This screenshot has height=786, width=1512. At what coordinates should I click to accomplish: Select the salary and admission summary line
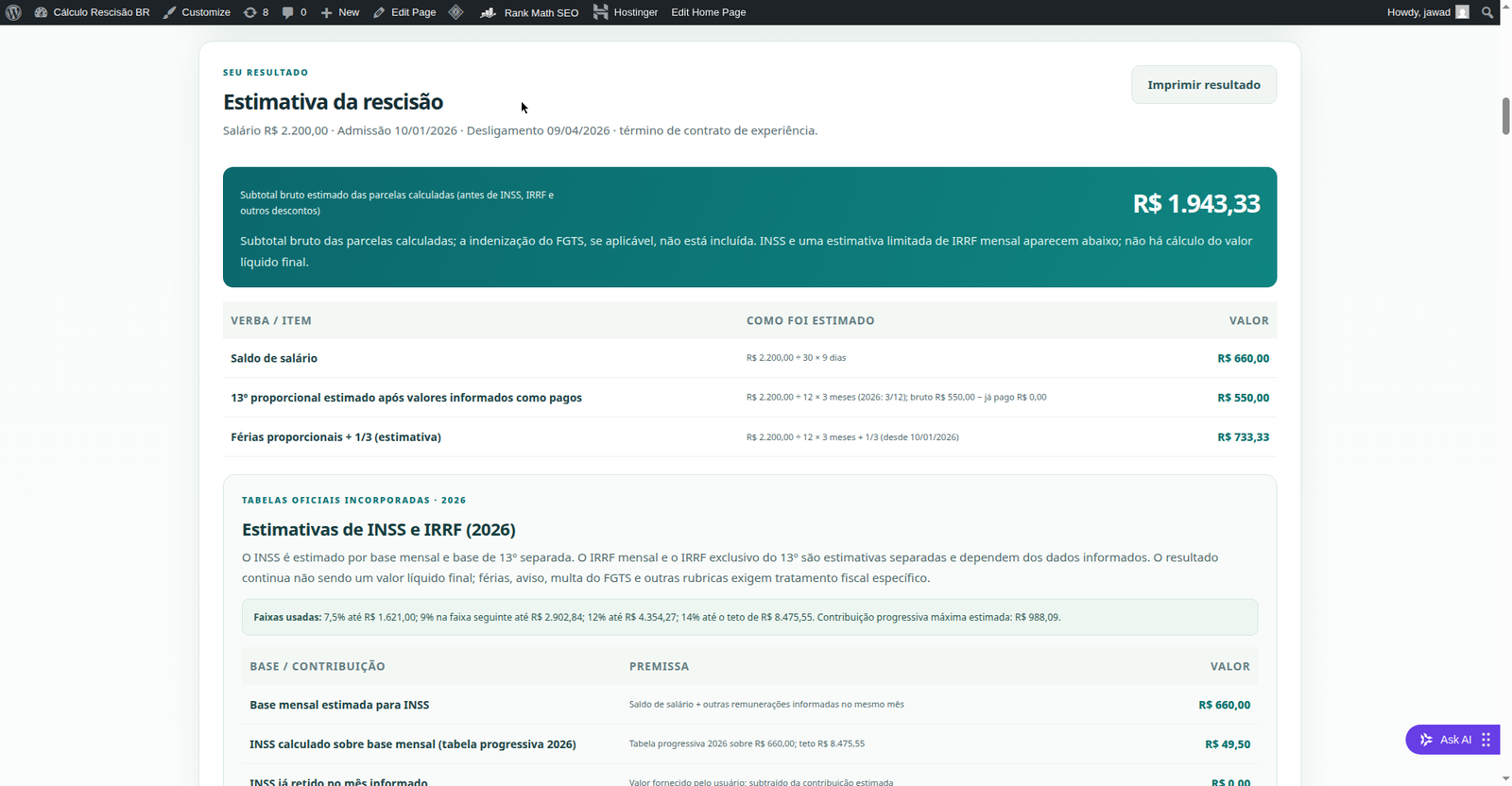[521, 130]
